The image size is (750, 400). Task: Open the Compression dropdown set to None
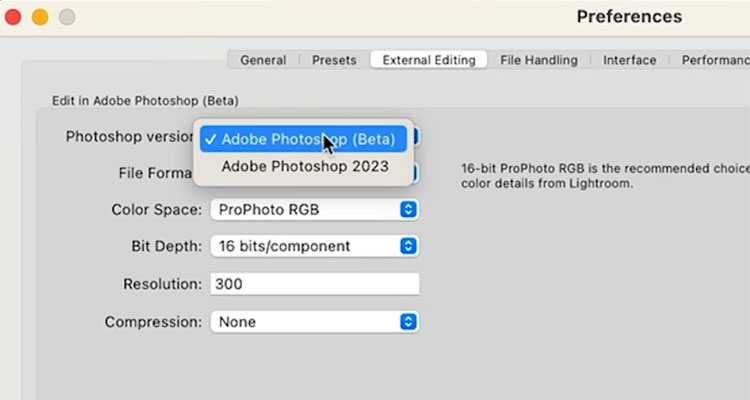coord(315,322)
